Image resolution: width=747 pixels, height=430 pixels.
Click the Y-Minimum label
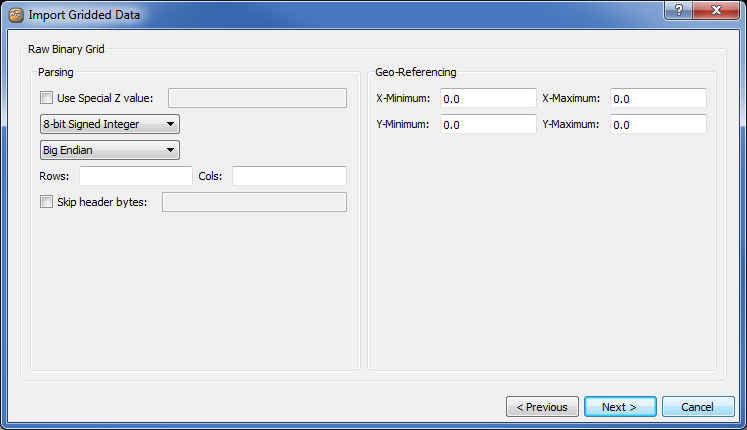403,124
